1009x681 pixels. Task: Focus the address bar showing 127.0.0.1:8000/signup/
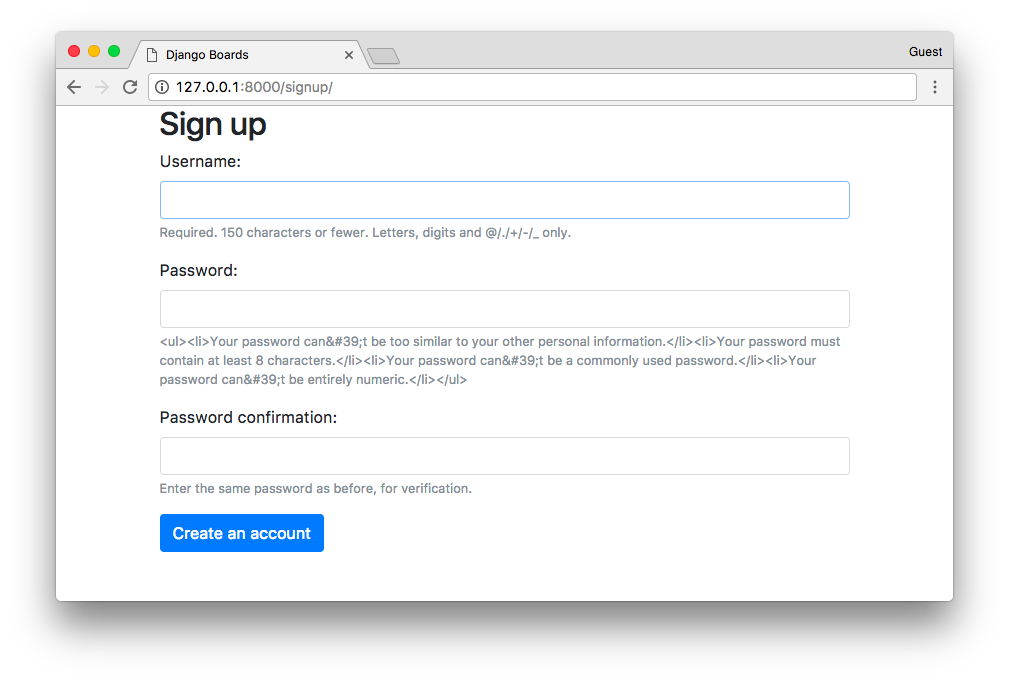(x=532, y=87)
